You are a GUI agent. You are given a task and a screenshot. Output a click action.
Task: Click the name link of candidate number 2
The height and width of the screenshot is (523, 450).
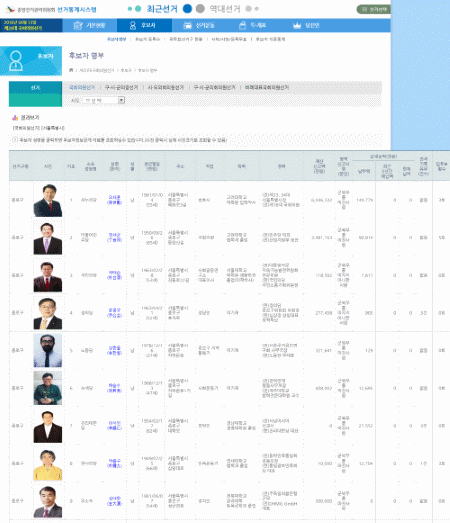click(x=114, y=237)
